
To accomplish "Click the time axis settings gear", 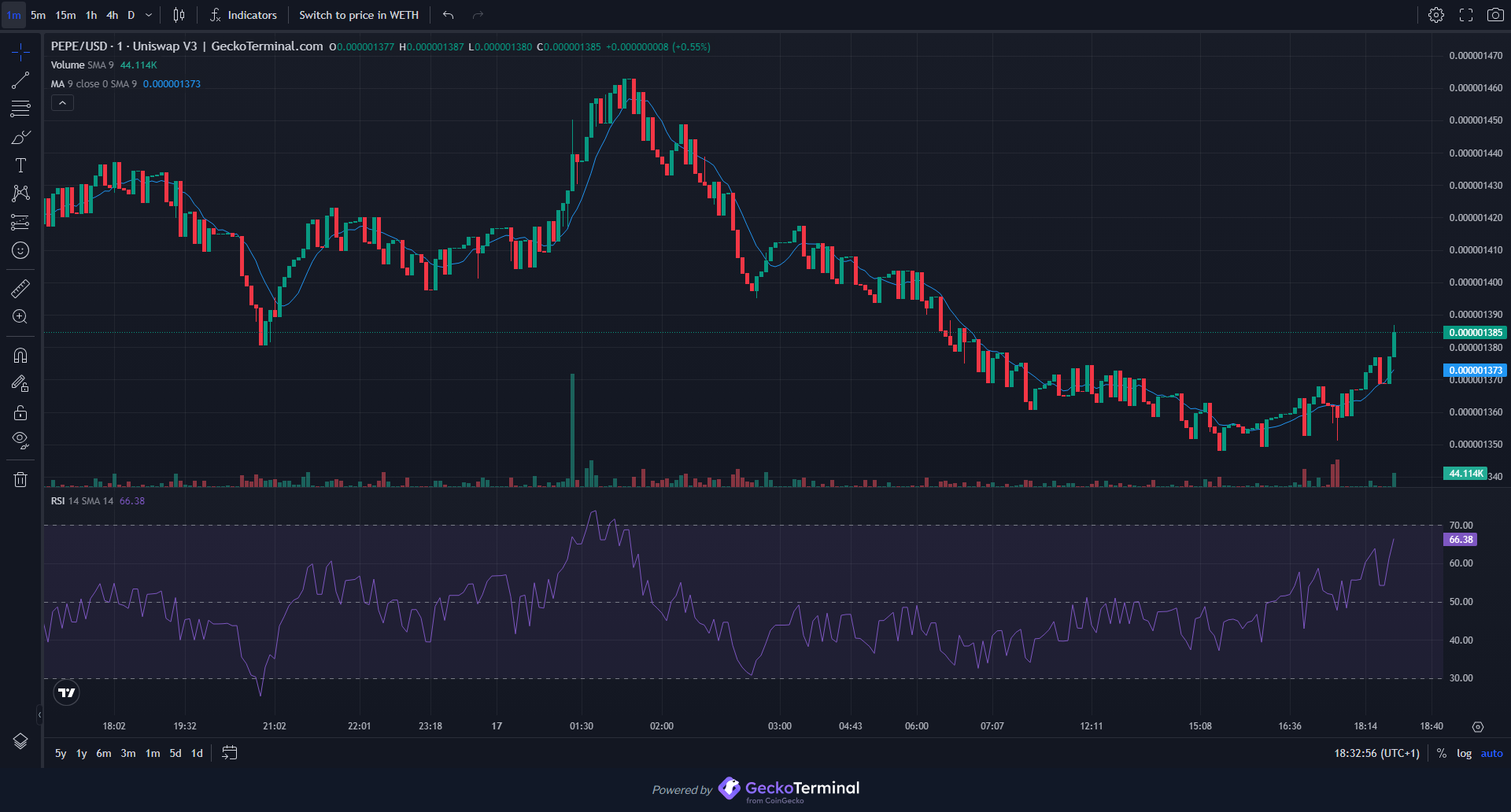I will (x=1478, y=727).
